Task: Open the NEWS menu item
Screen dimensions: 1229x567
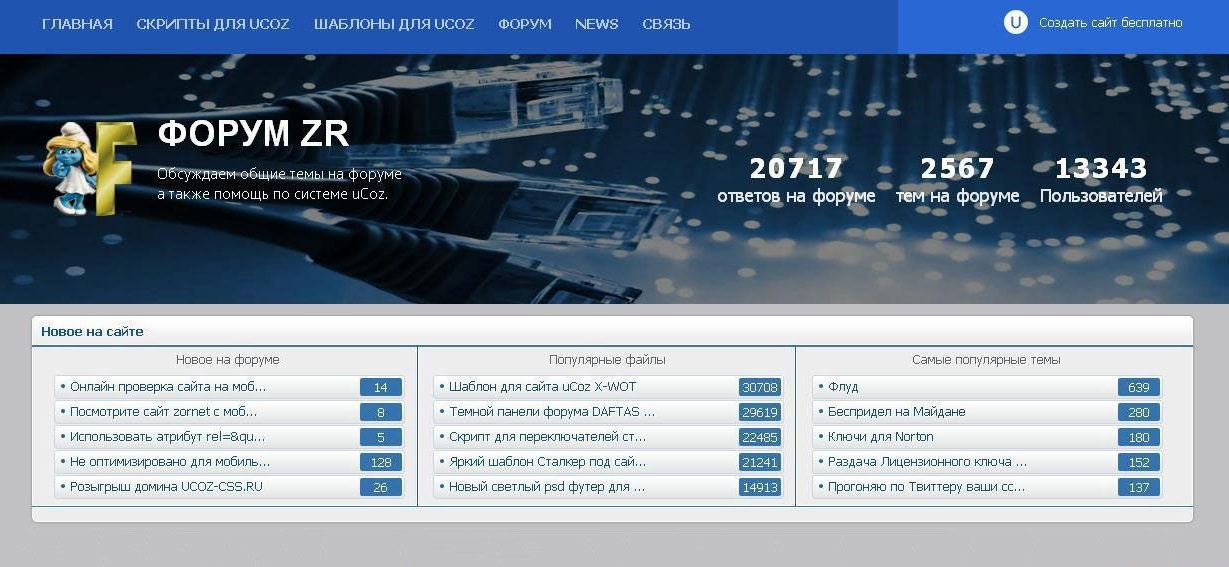Action: click(x=597, y=24)
